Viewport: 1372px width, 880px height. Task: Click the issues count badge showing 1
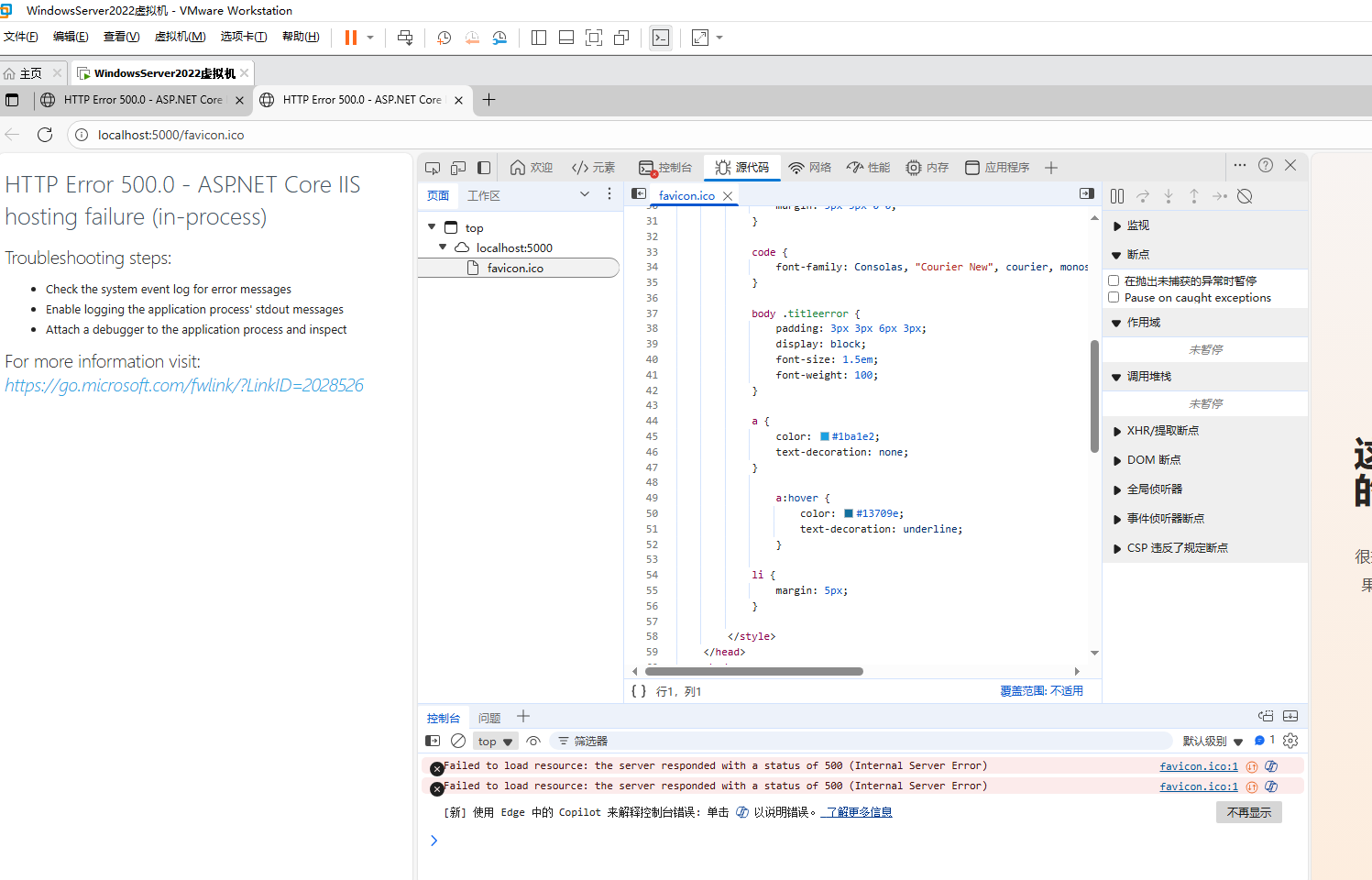pyautogui.click(x=1265, y=741)
